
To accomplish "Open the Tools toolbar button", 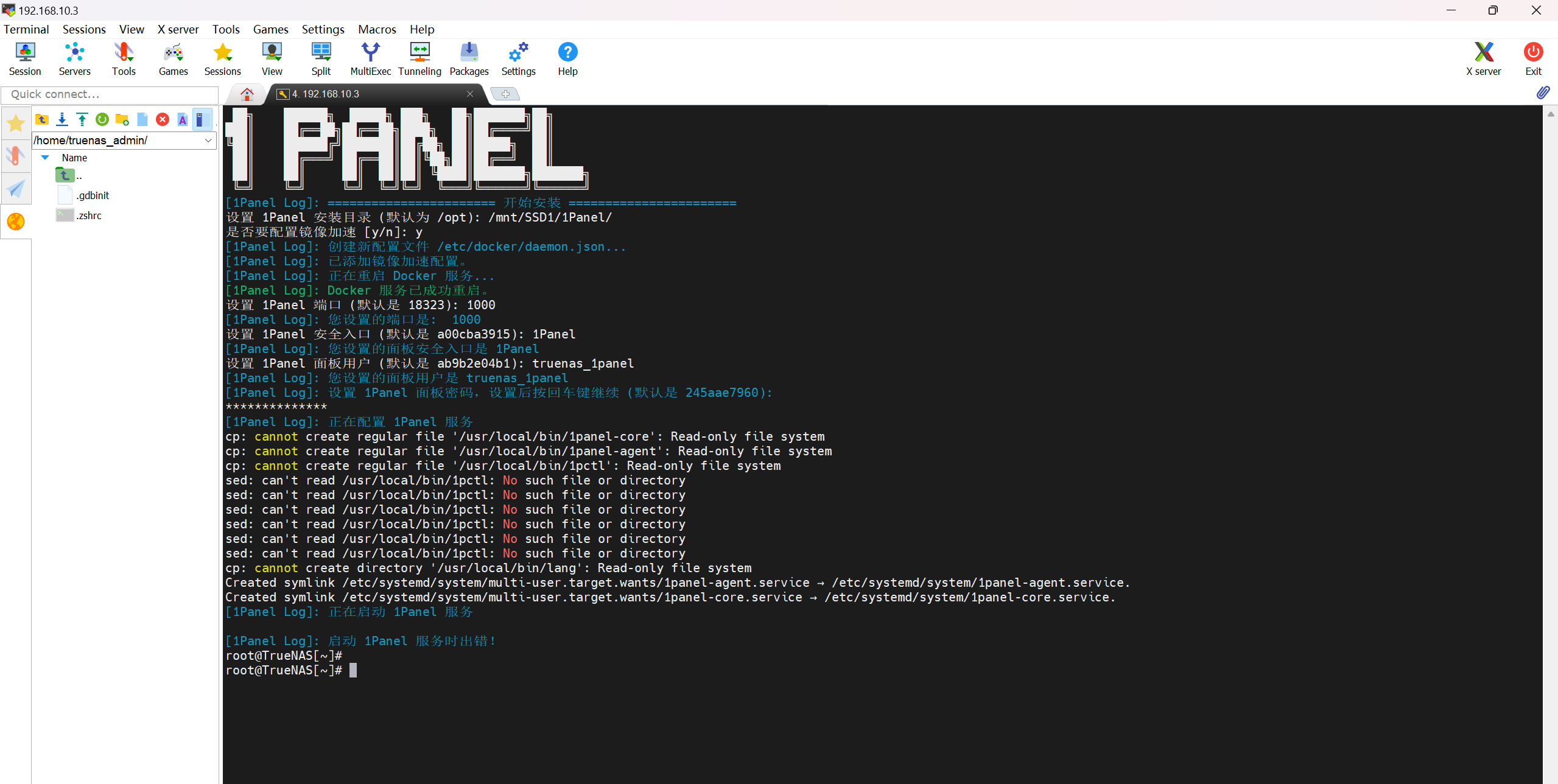I will click(124, 59).
